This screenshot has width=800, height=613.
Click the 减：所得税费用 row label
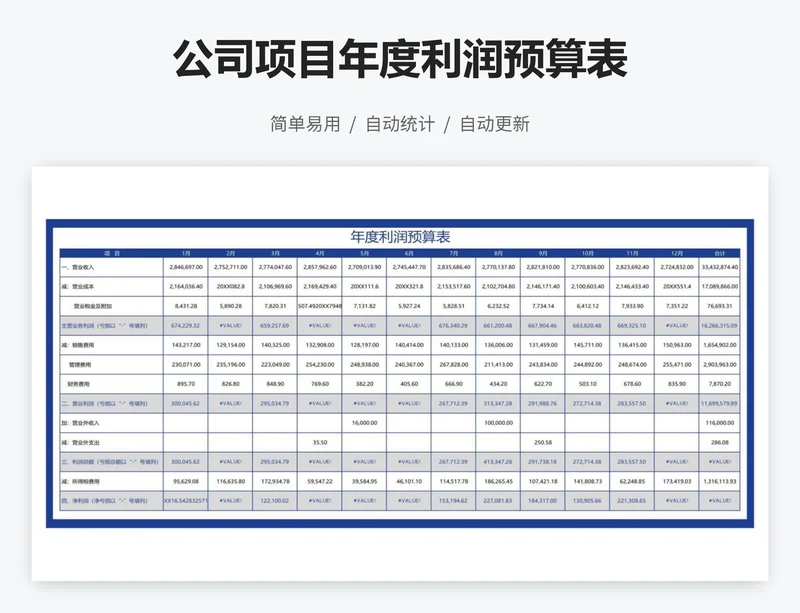tap(112, 481)
